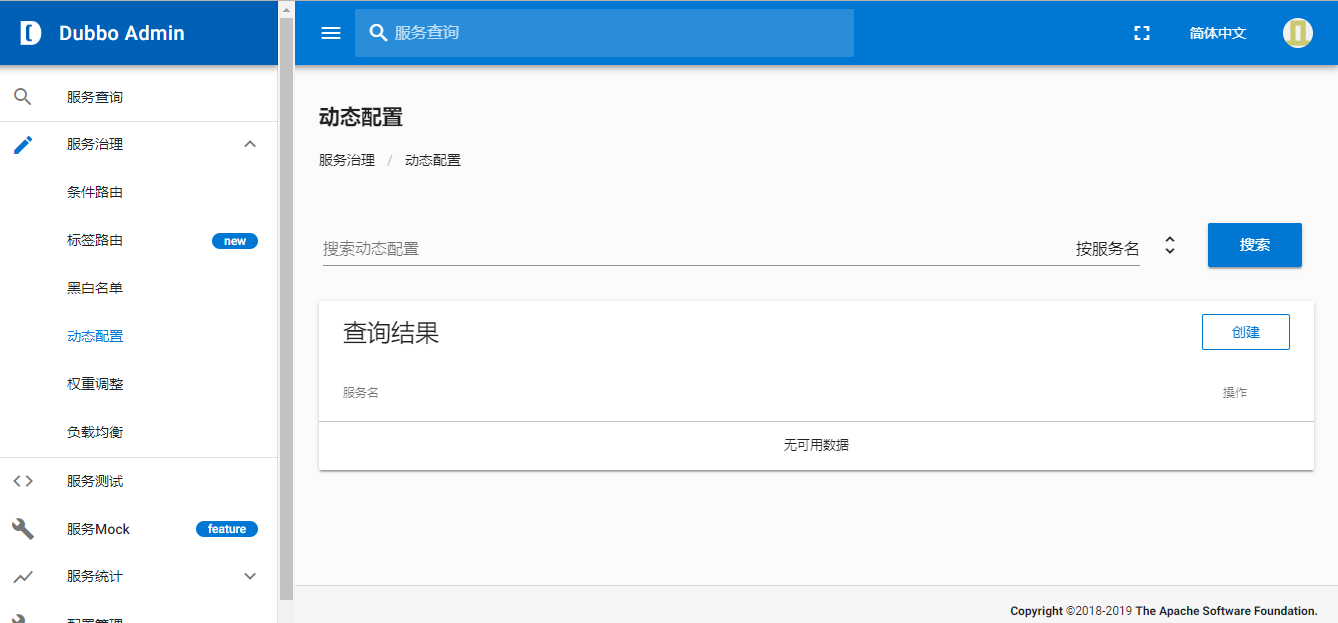Image resolution: width=1338 pixels, height=623 pixels.
Task: Click the hamburger menu icon
Action: click(331, 33)
